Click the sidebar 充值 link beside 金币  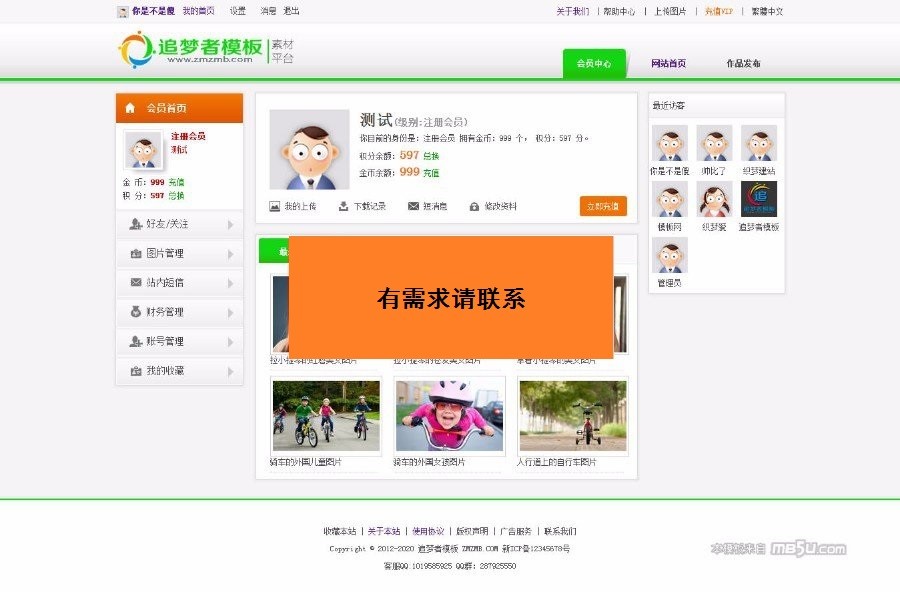click(176, 182)
